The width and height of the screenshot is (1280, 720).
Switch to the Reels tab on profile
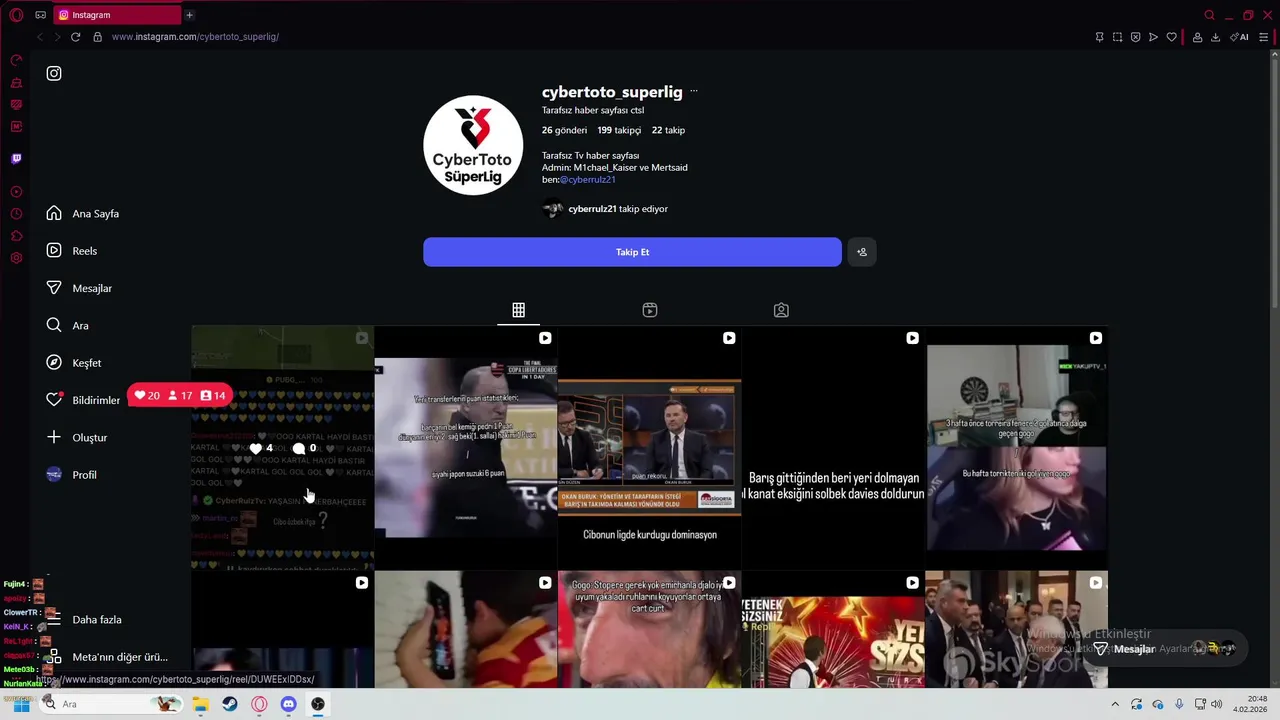(650, 310)
